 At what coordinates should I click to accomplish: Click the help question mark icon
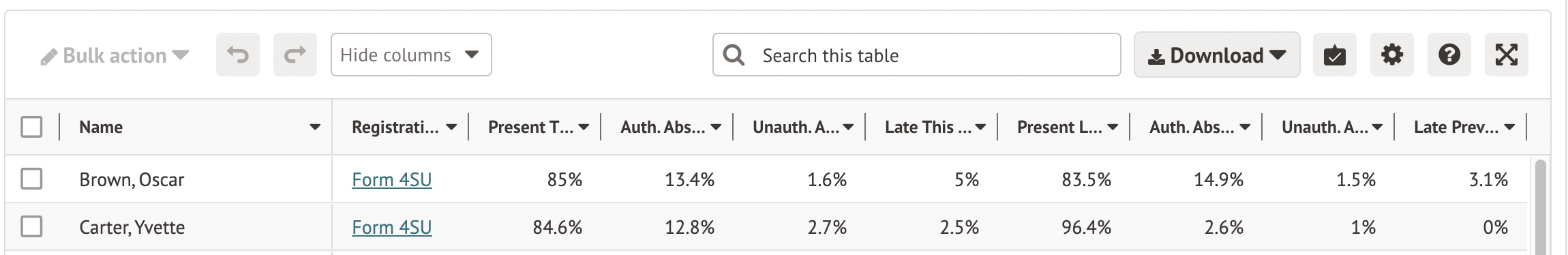(1449, 55)
